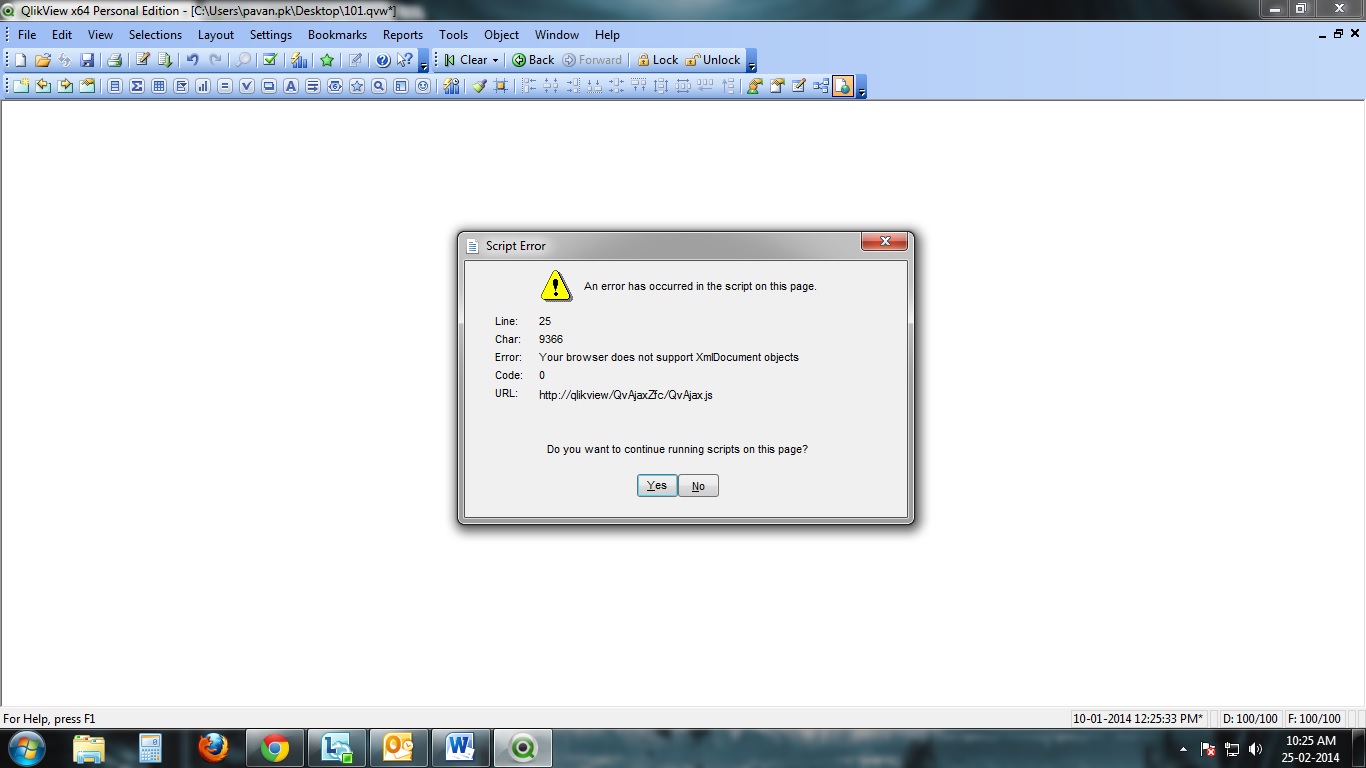Viewport: 1366px width, 768px height.
Task: Open Current Selections with the checkmark icon
Action: [x=269, y=60]
